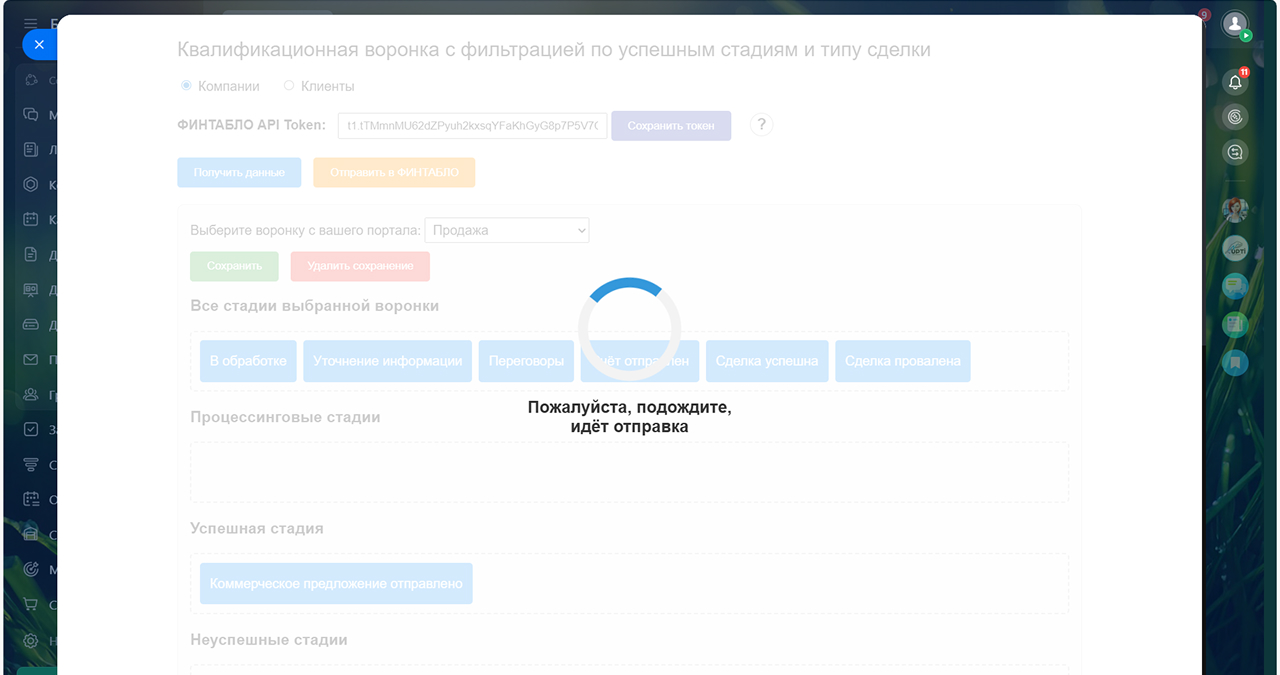Viewport: 1280px width, 675px height.
Task: Open the bookmark icon in right sidebar
Action: 1235,362
